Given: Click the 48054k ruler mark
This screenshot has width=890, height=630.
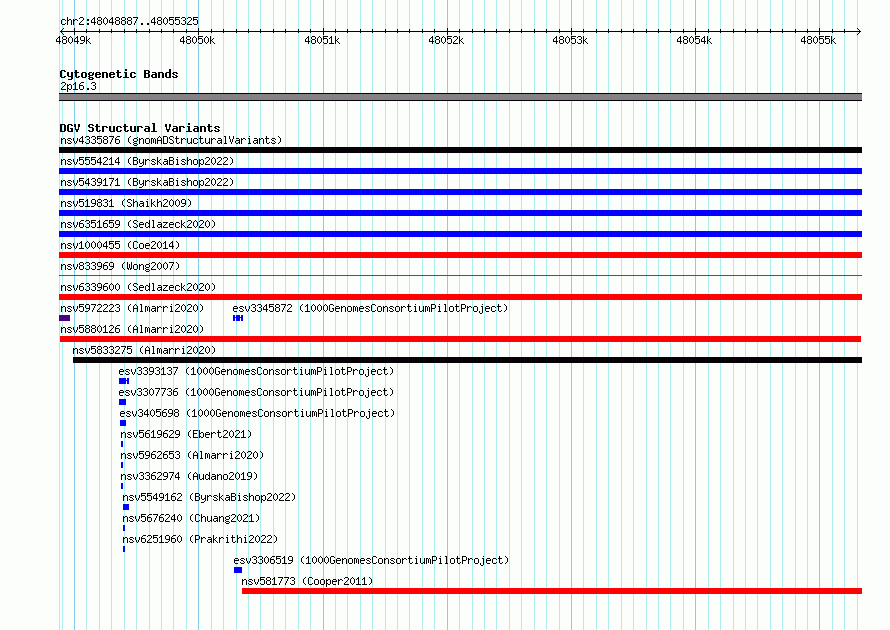Looking at the screenshot, I should [694, 40].
